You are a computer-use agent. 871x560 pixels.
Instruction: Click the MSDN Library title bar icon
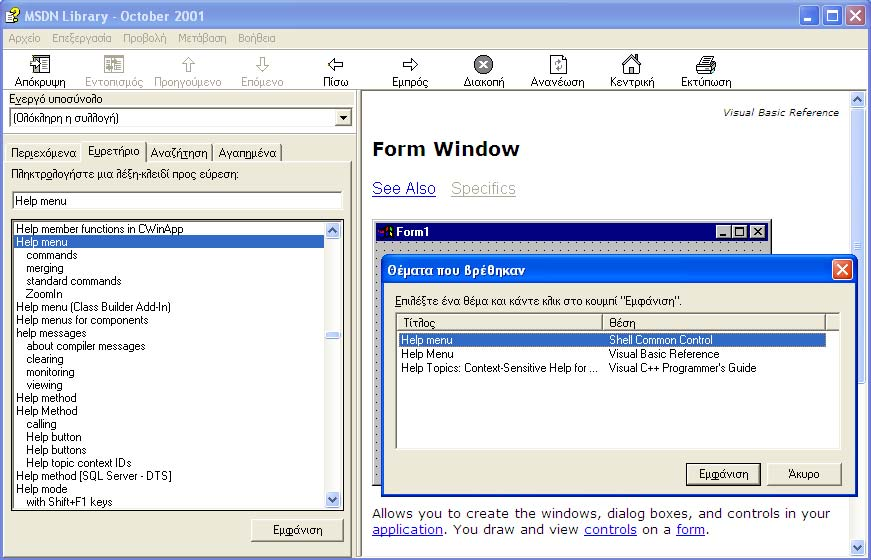click(12, 16)
